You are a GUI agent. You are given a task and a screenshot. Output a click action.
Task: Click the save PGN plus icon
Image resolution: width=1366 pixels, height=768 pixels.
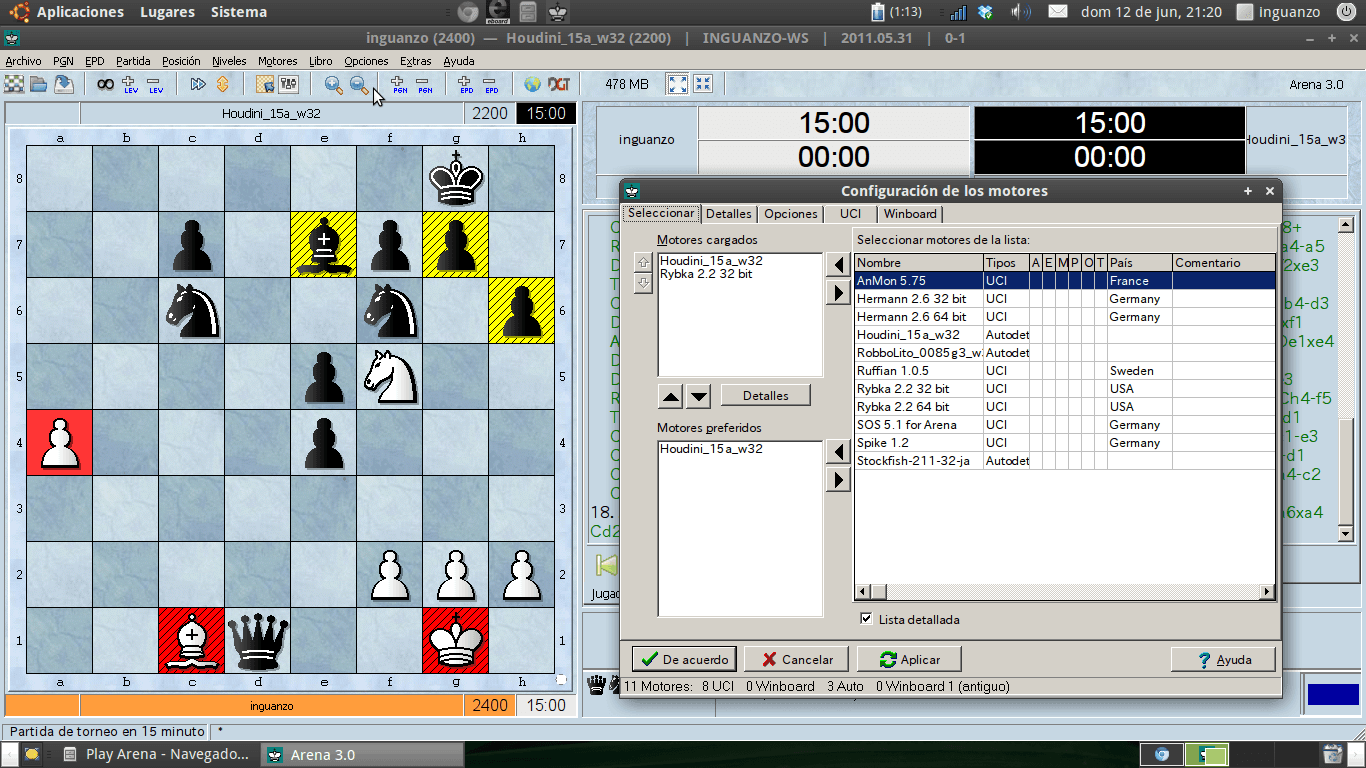(x=399, y=84)
